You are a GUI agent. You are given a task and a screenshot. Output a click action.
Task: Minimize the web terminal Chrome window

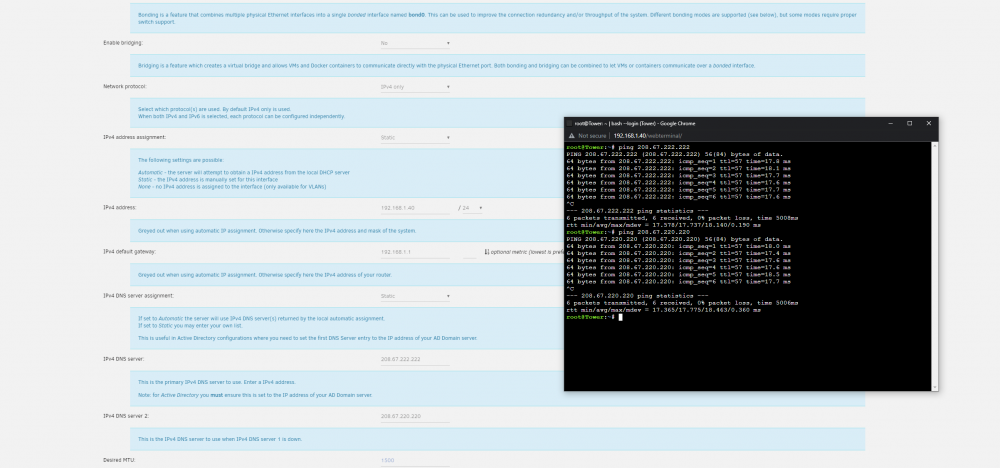click(x=890, y=123)
